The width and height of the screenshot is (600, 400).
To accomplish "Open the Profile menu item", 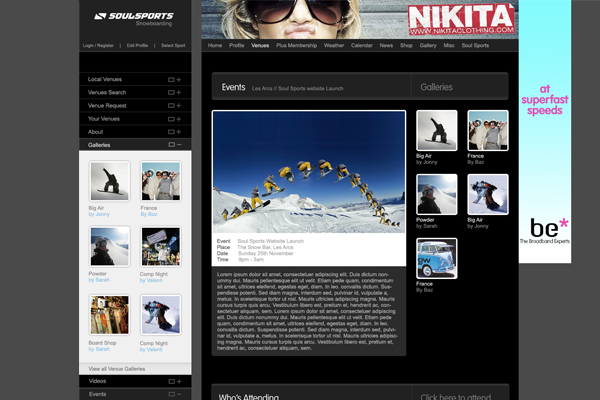I will click(x=236, y=46).
